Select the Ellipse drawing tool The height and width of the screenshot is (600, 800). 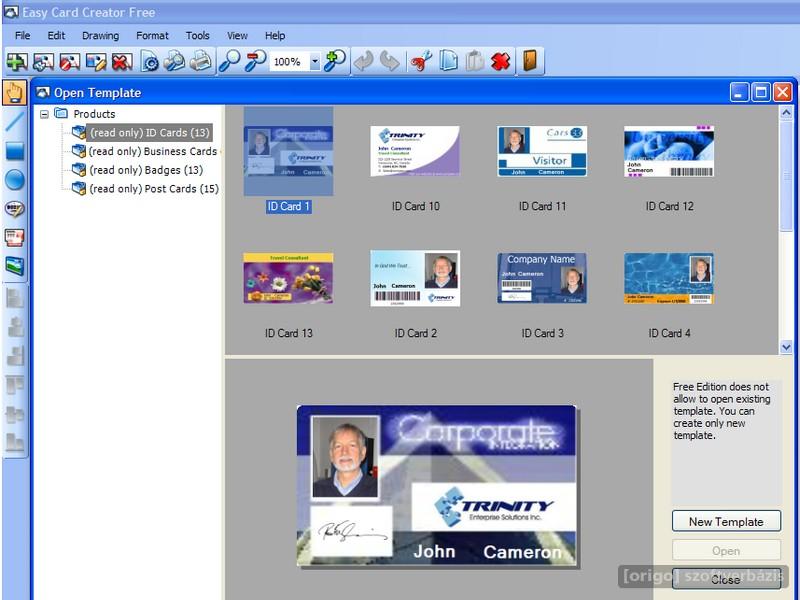pyautogui.click(x=14, y=180)
